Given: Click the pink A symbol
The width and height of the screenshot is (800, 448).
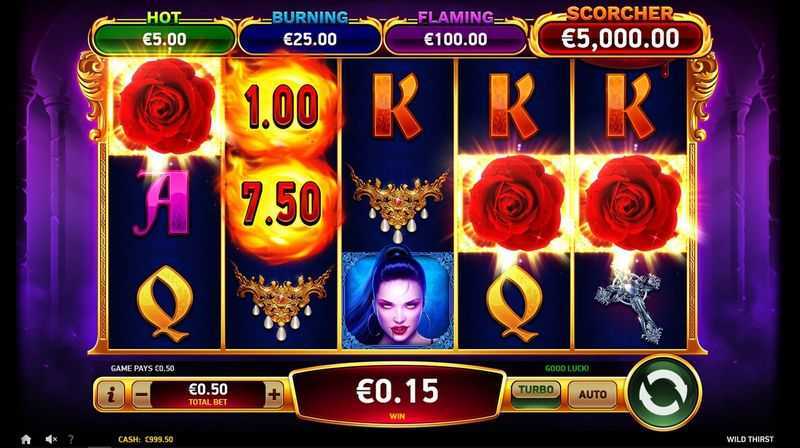Looking at the screenshot, I should point(163,203).
